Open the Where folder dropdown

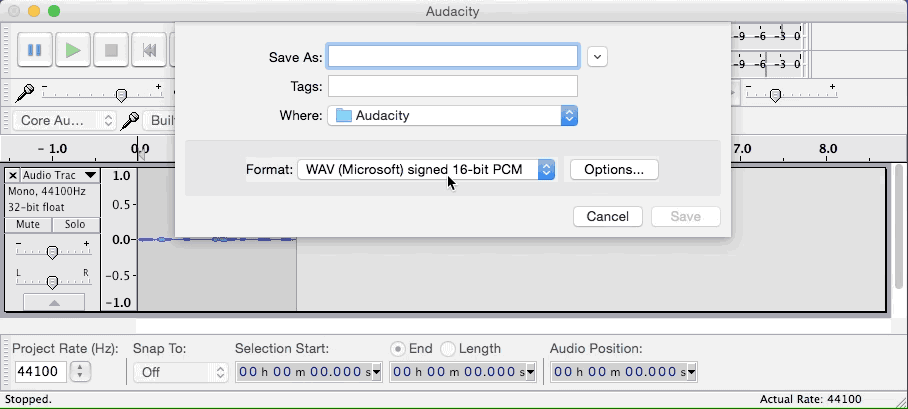[453, 116]
